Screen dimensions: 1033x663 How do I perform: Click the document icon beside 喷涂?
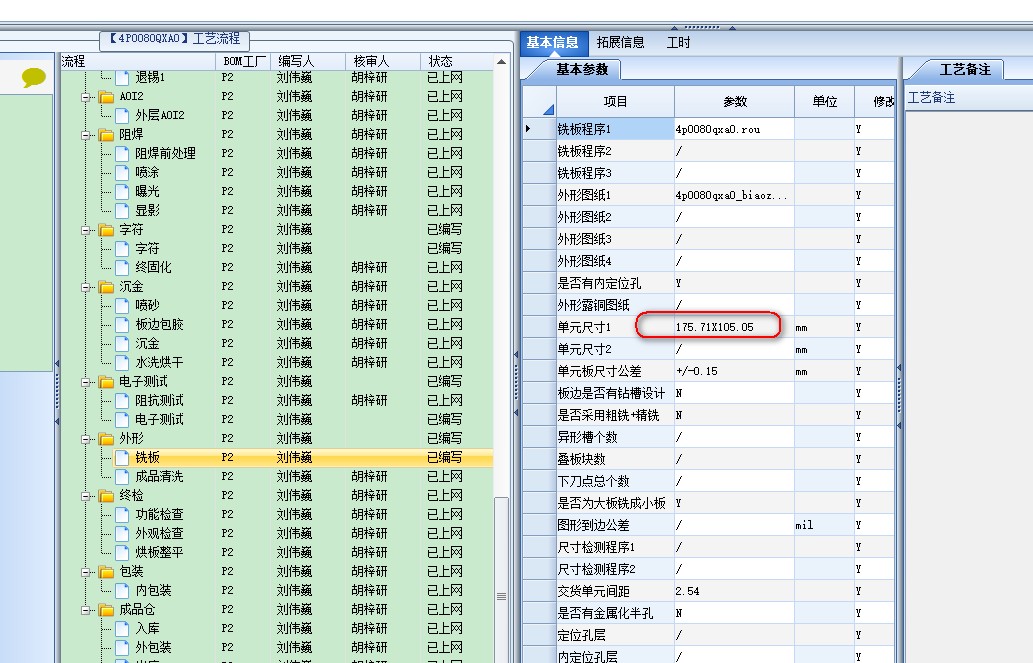[122, 173]
